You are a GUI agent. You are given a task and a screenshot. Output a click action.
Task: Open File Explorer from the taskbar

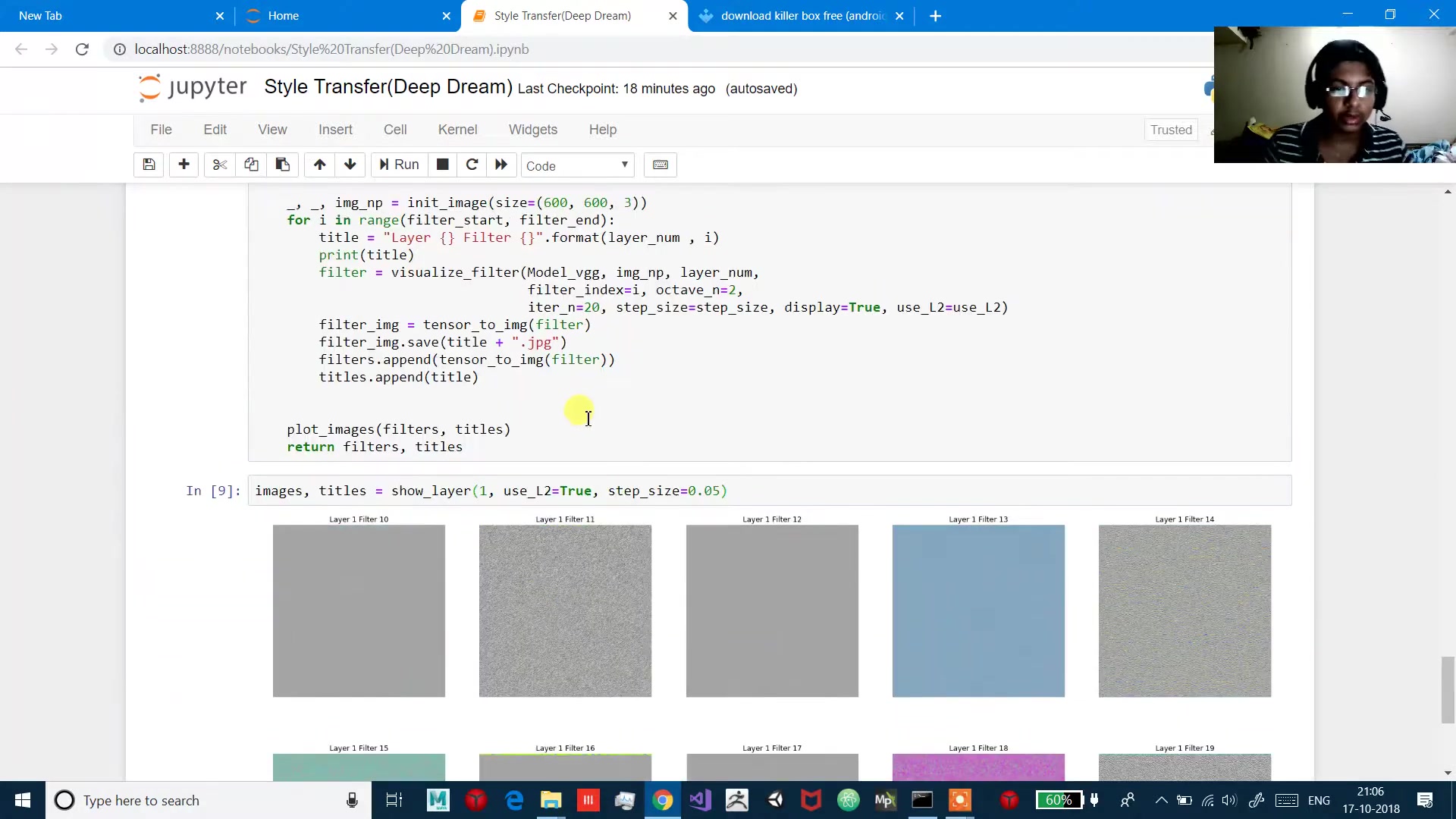pos(551,800)
